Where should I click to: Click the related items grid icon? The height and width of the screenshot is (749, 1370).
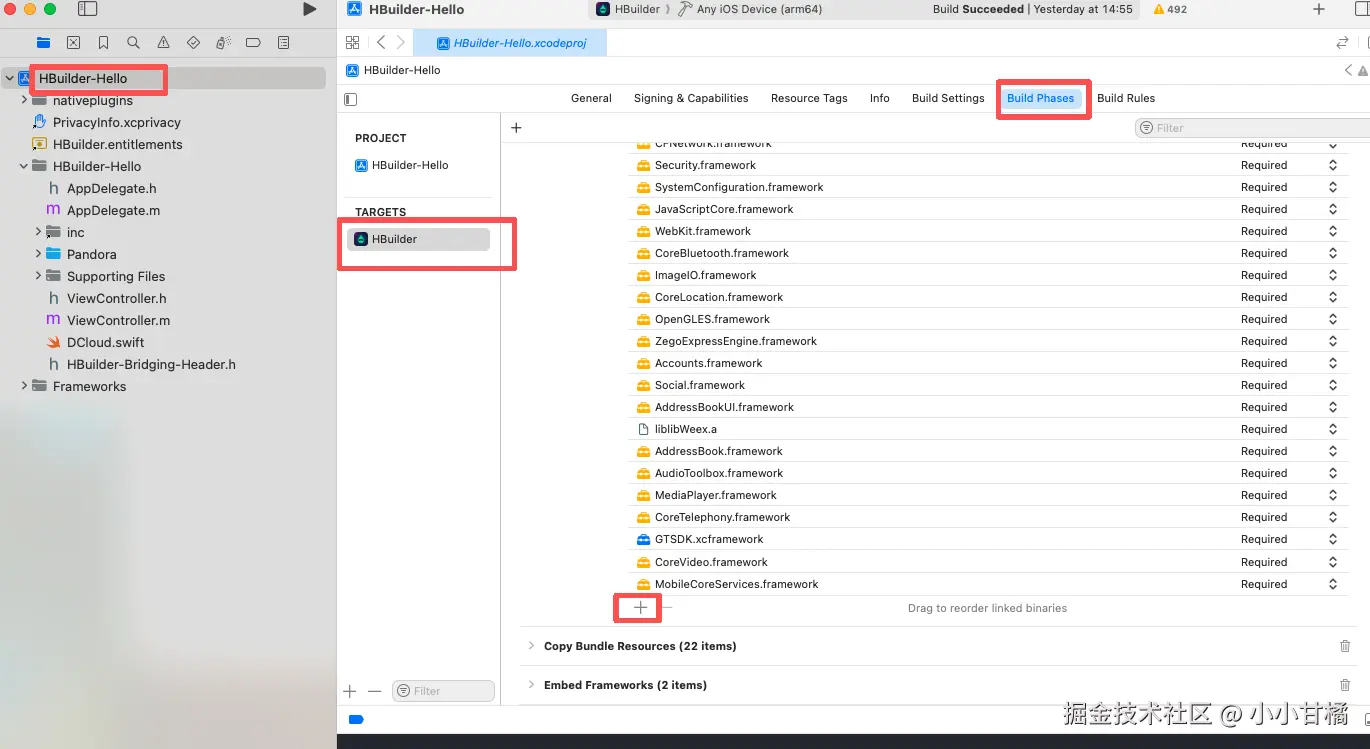coord(352,43)
